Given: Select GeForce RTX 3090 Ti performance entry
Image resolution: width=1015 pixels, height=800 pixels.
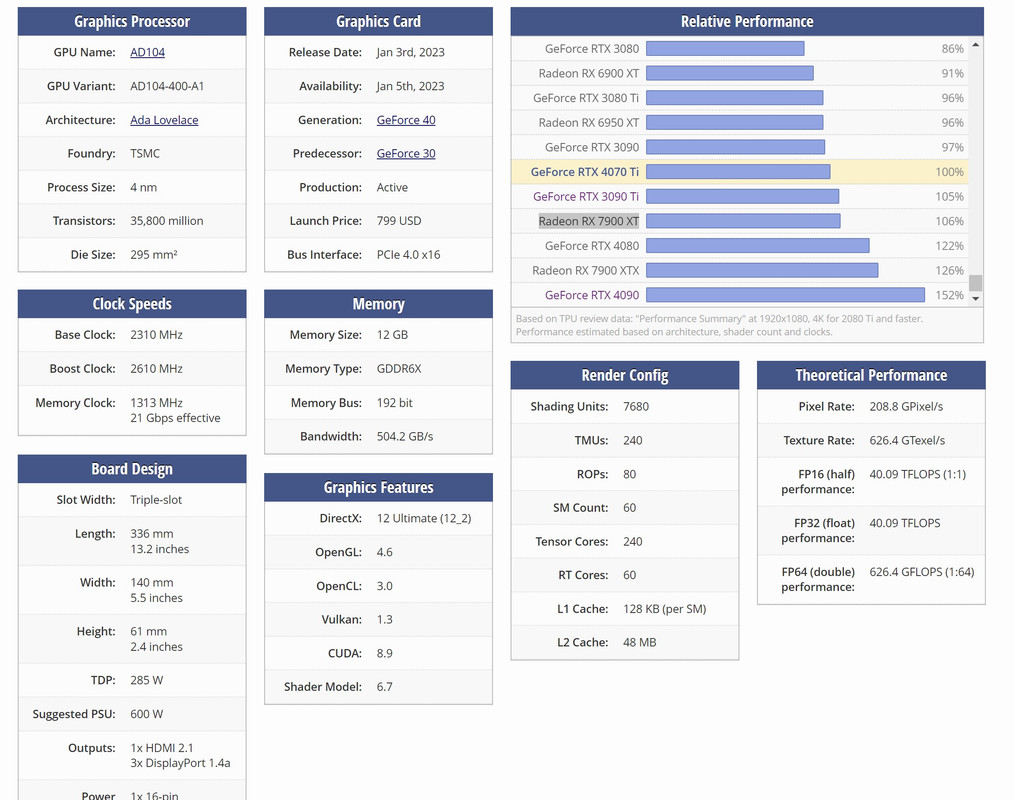Looking at the screenshot, I should tap(586, 196).
